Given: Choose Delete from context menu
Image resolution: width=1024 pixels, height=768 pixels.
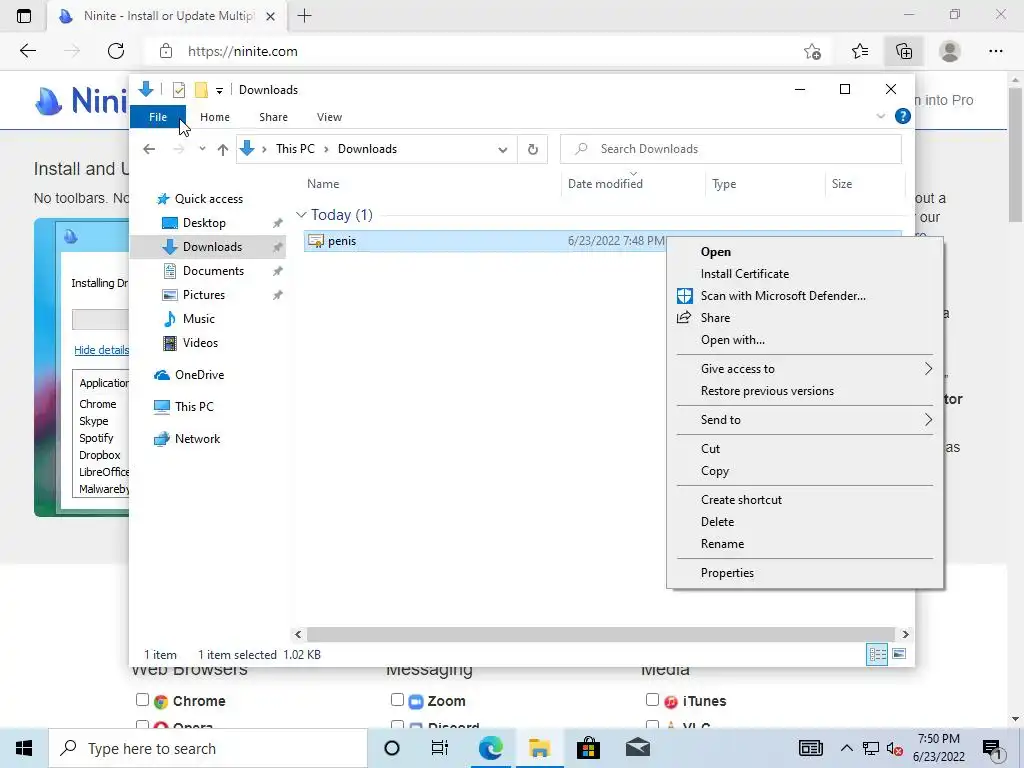Looking at the screenshot, I should (x=717, y=522).
